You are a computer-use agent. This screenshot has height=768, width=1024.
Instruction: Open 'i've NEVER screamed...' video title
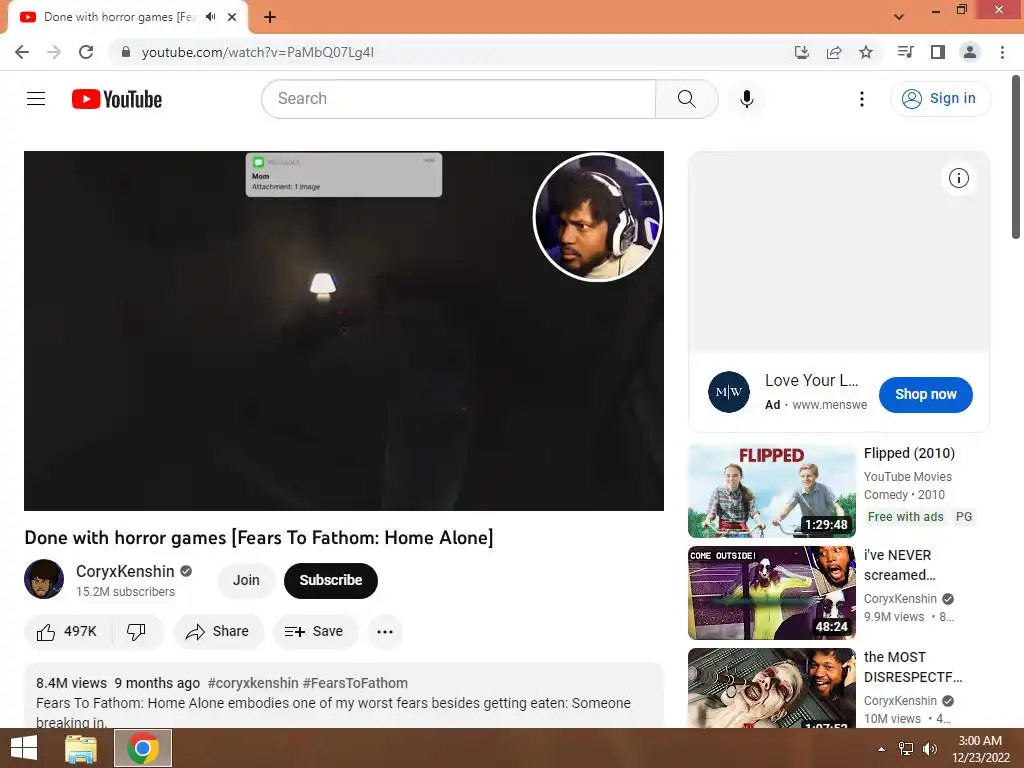(x=899, y=565)
